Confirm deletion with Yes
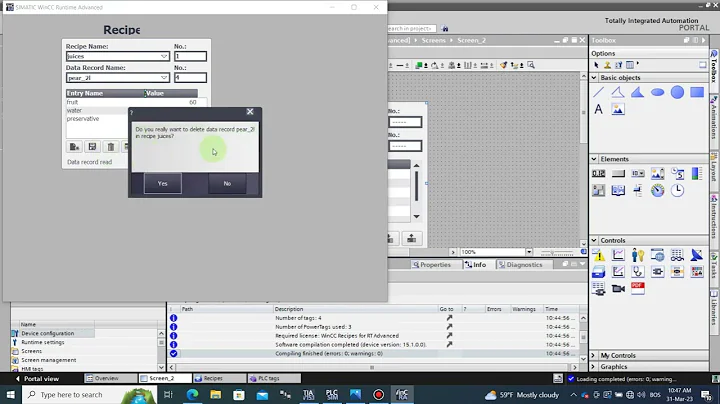This screenshot has width=720, height=404. point(163,184)
